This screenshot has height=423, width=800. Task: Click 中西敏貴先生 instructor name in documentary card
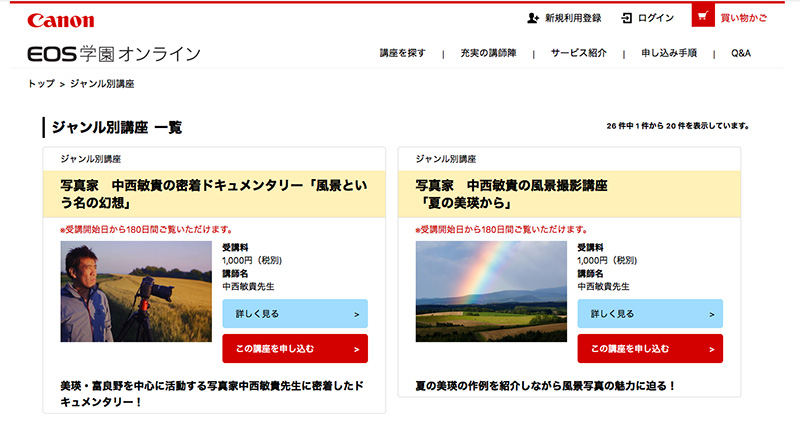tap(248, 287)
